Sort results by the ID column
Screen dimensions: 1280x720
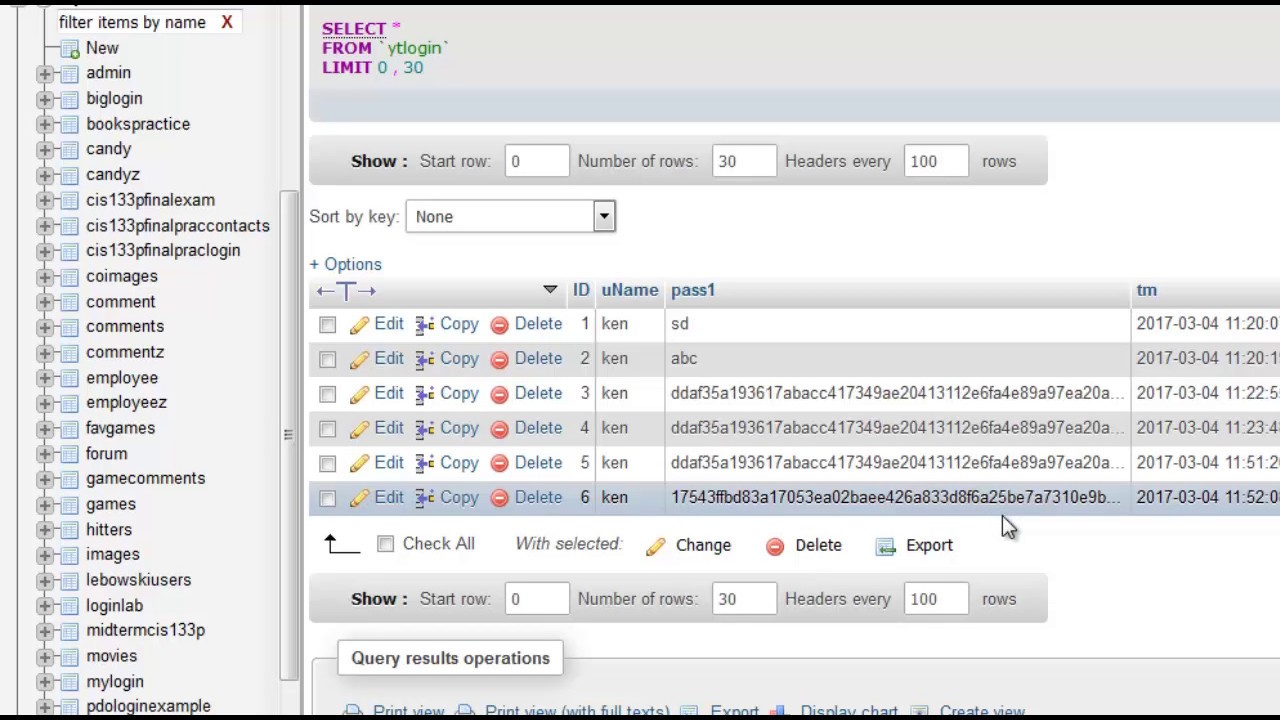(x=581, y=290)
